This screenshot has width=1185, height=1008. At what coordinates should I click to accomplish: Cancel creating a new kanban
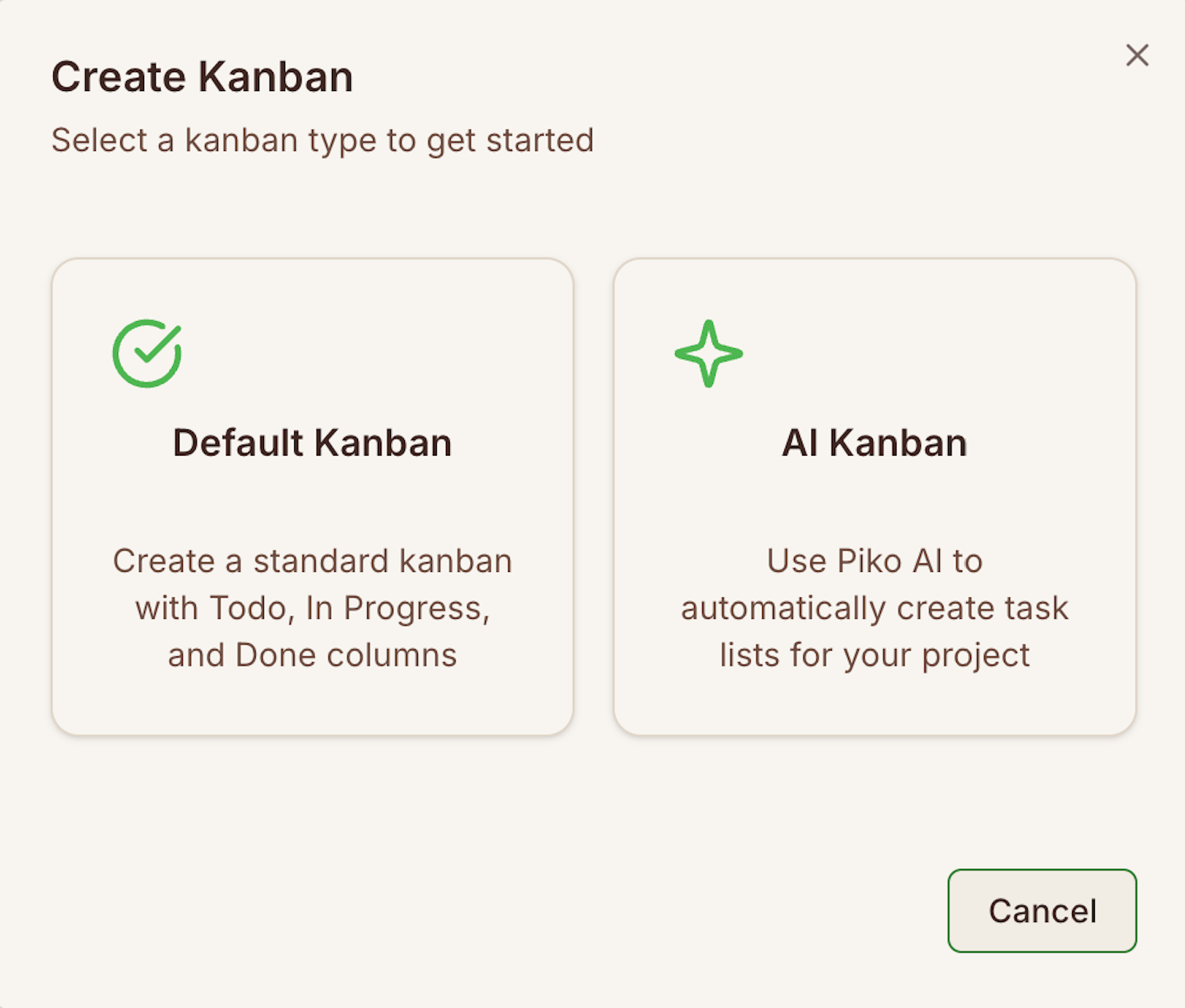(1042, 910)
